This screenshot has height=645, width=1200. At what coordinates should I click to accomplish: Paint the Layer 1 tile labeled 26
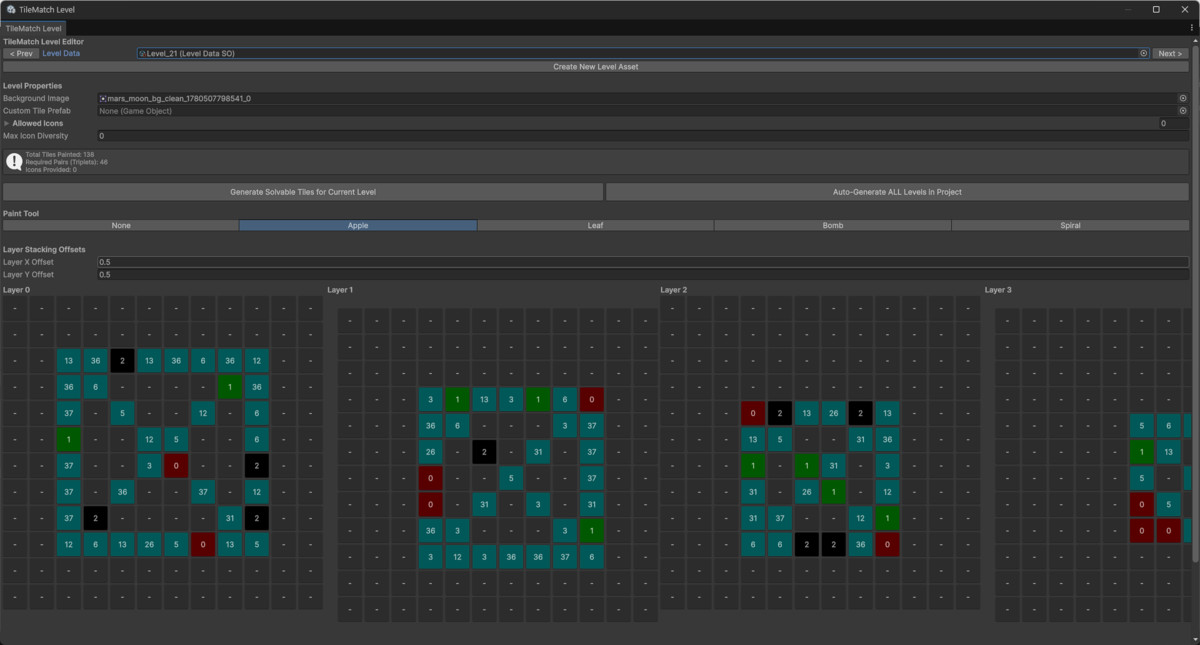(431, 452)
